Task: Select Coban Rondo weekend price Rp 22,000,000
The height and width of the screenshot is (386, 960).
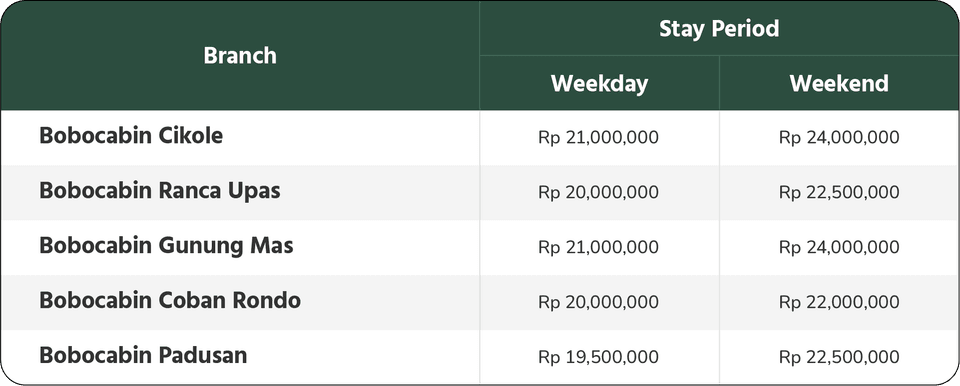Action: point(839,302)
